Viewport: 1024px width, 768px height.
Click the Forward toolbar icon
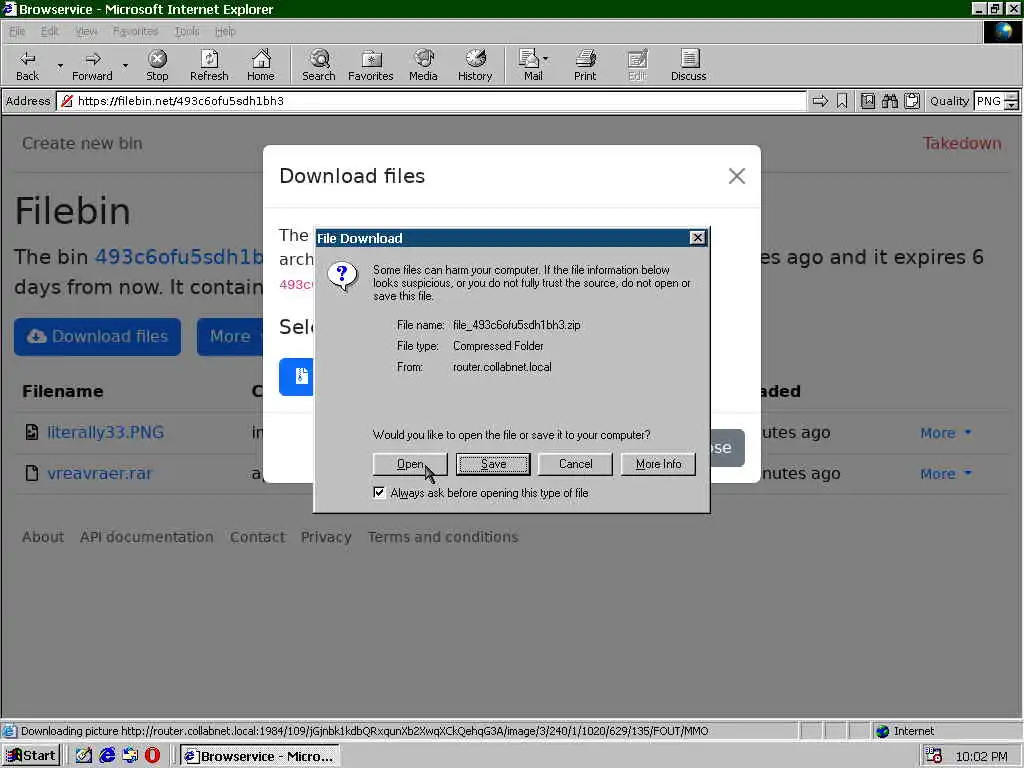tap(92, 65)
